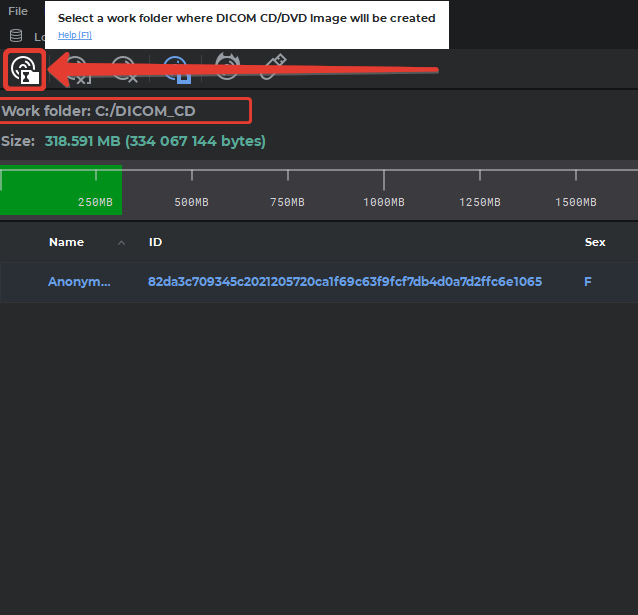
Task: Click the select work folder disc icon
Action: [24, 69]
